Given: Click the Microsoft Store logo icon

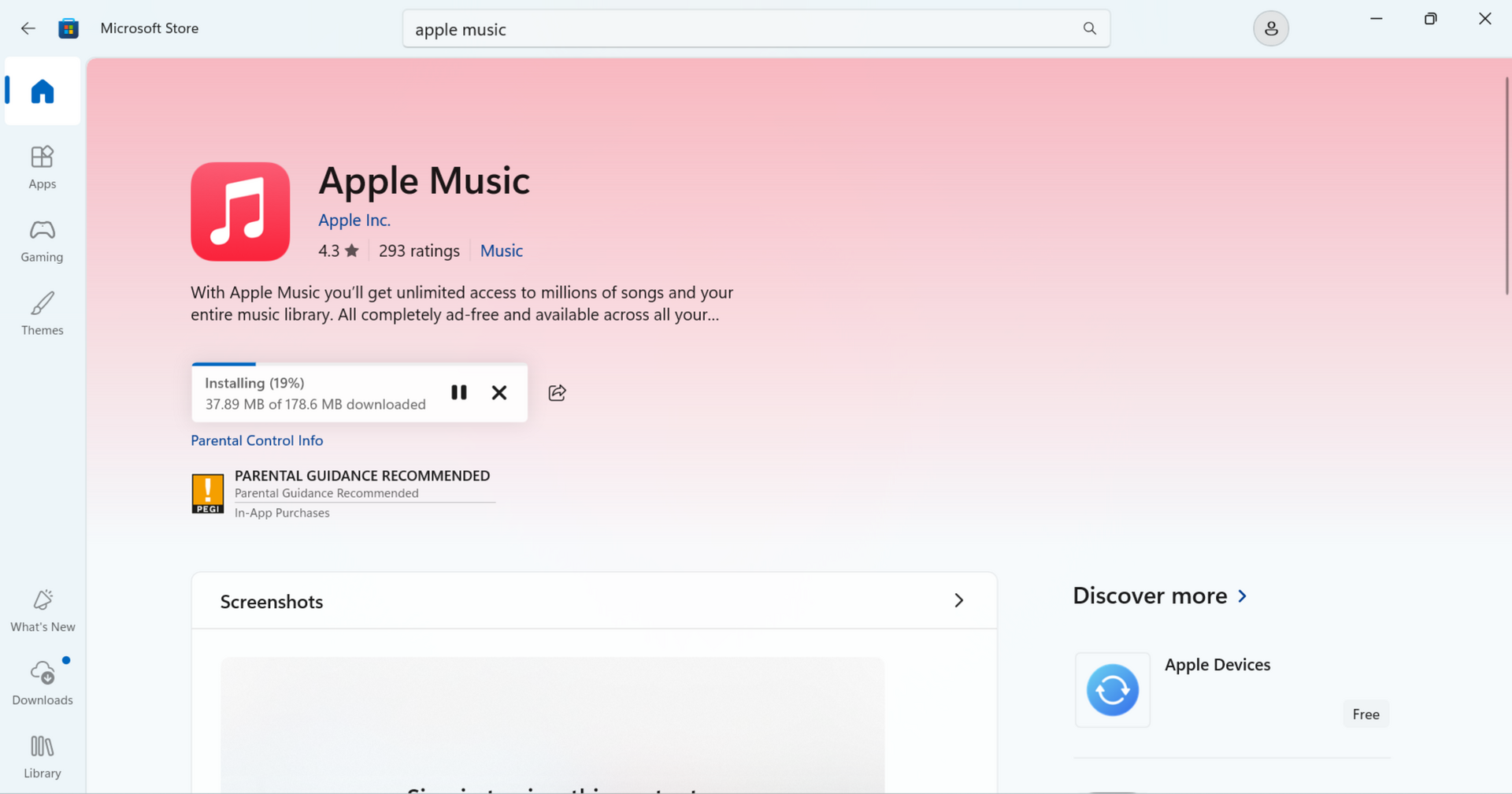Looking at the screenshot, I should coord(69,28).
